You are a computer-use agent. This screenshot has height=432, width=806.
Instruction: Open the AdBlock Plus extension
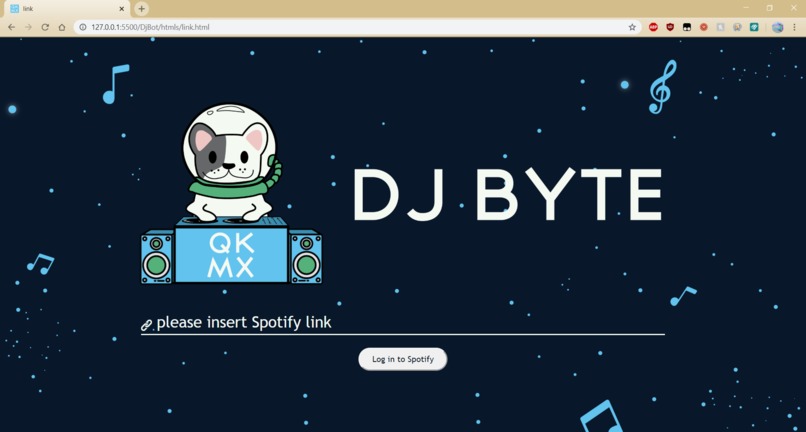pyautogui.click(x=653, y=27)
